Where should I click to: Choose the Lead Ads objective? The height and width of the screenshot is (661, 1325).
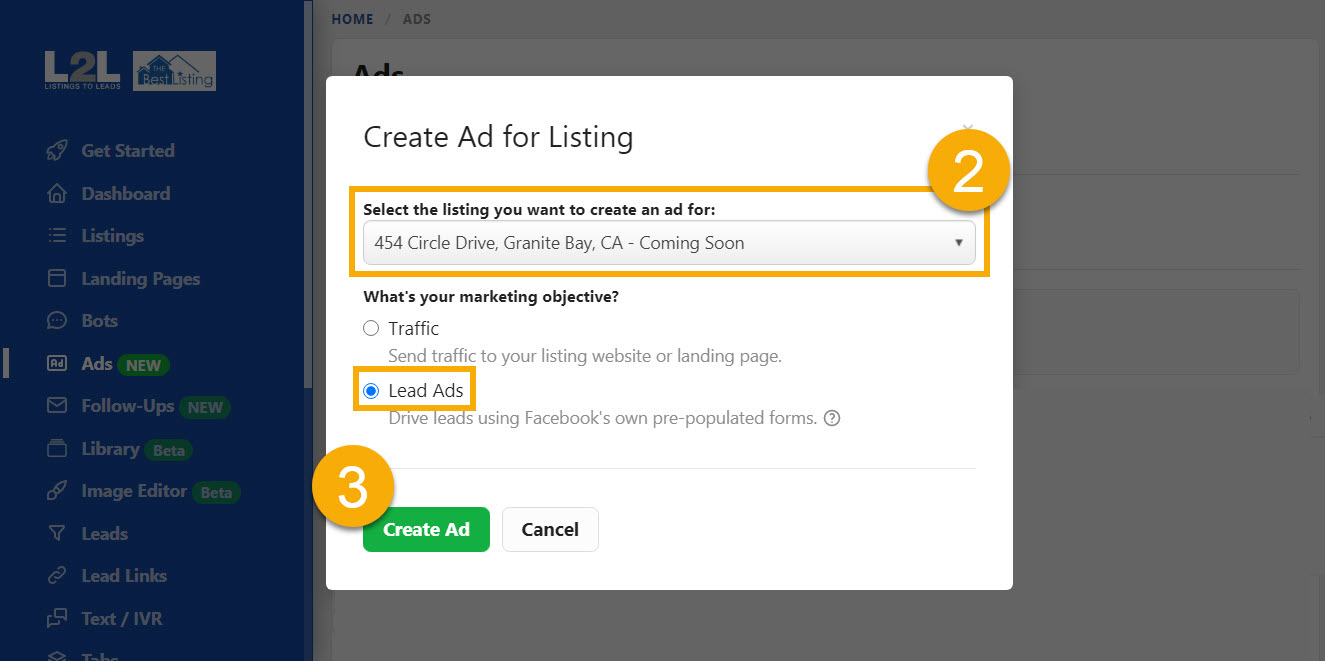click(x=371, y=389)
